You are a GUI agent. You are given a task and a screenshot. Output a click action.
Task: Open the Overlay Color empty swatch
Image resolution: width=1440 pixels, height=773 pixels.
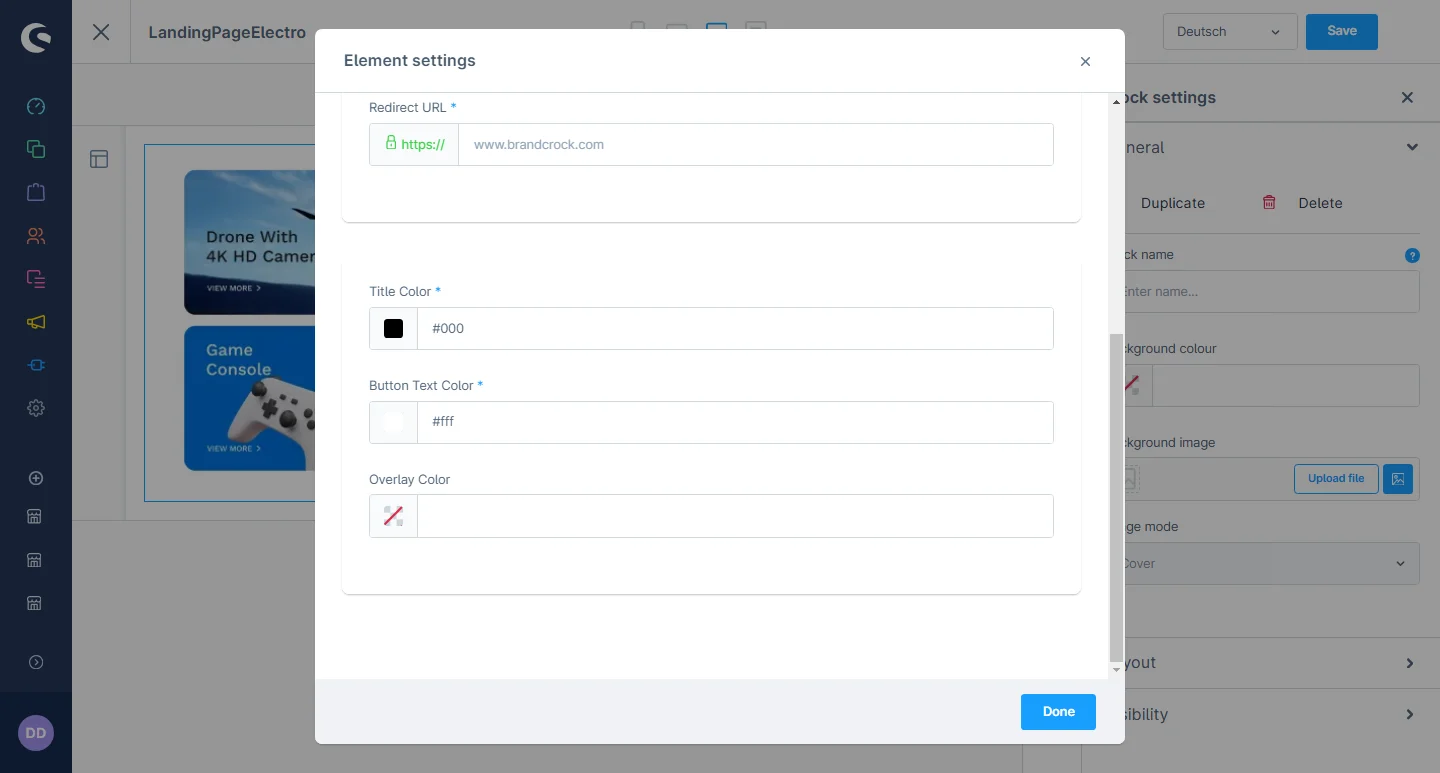click(393, 516)
